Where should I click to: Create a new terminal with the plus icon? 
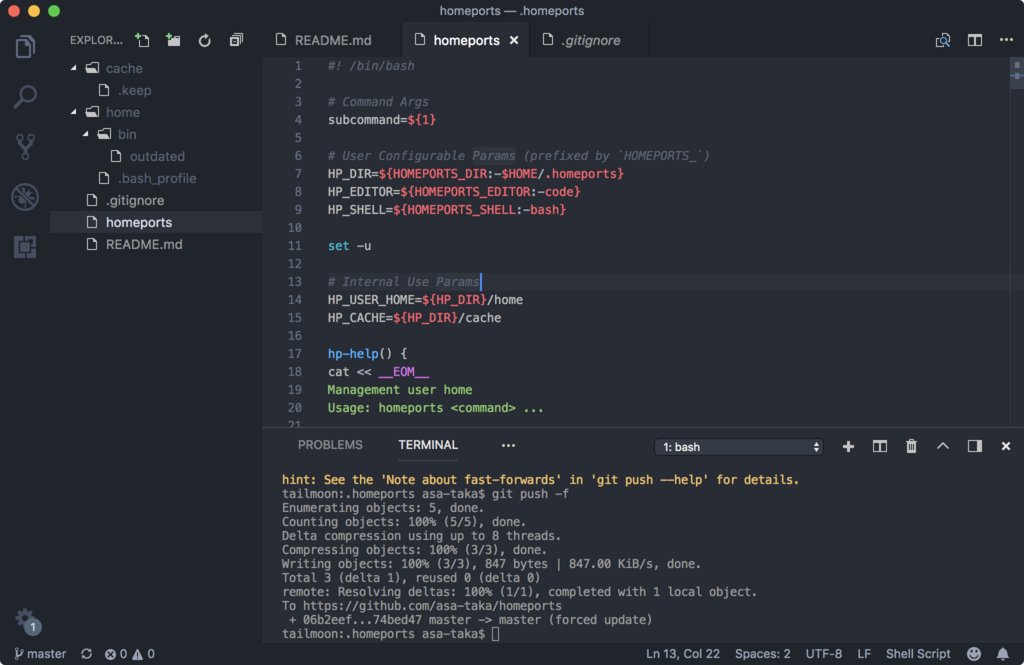click(x=847, y=446)
